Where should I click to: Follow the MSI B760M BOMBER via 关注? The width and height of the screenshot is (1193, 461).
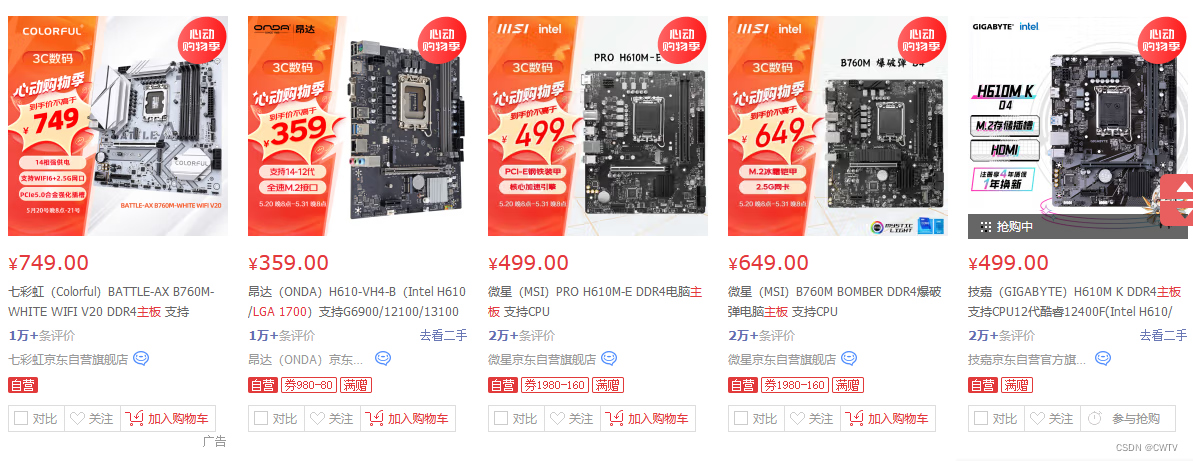[x=812, y=418]
